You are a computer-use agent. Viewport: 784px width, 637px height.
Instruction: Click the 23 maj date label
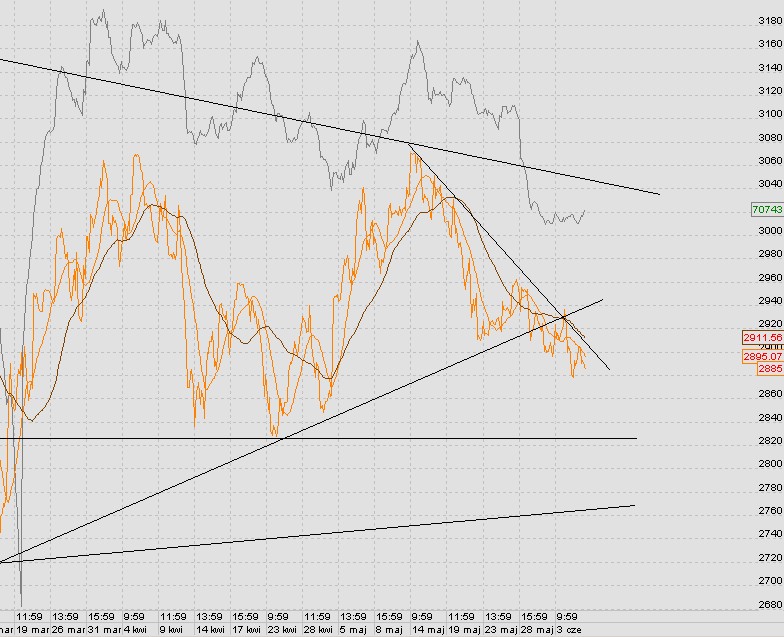pos(501,630)
